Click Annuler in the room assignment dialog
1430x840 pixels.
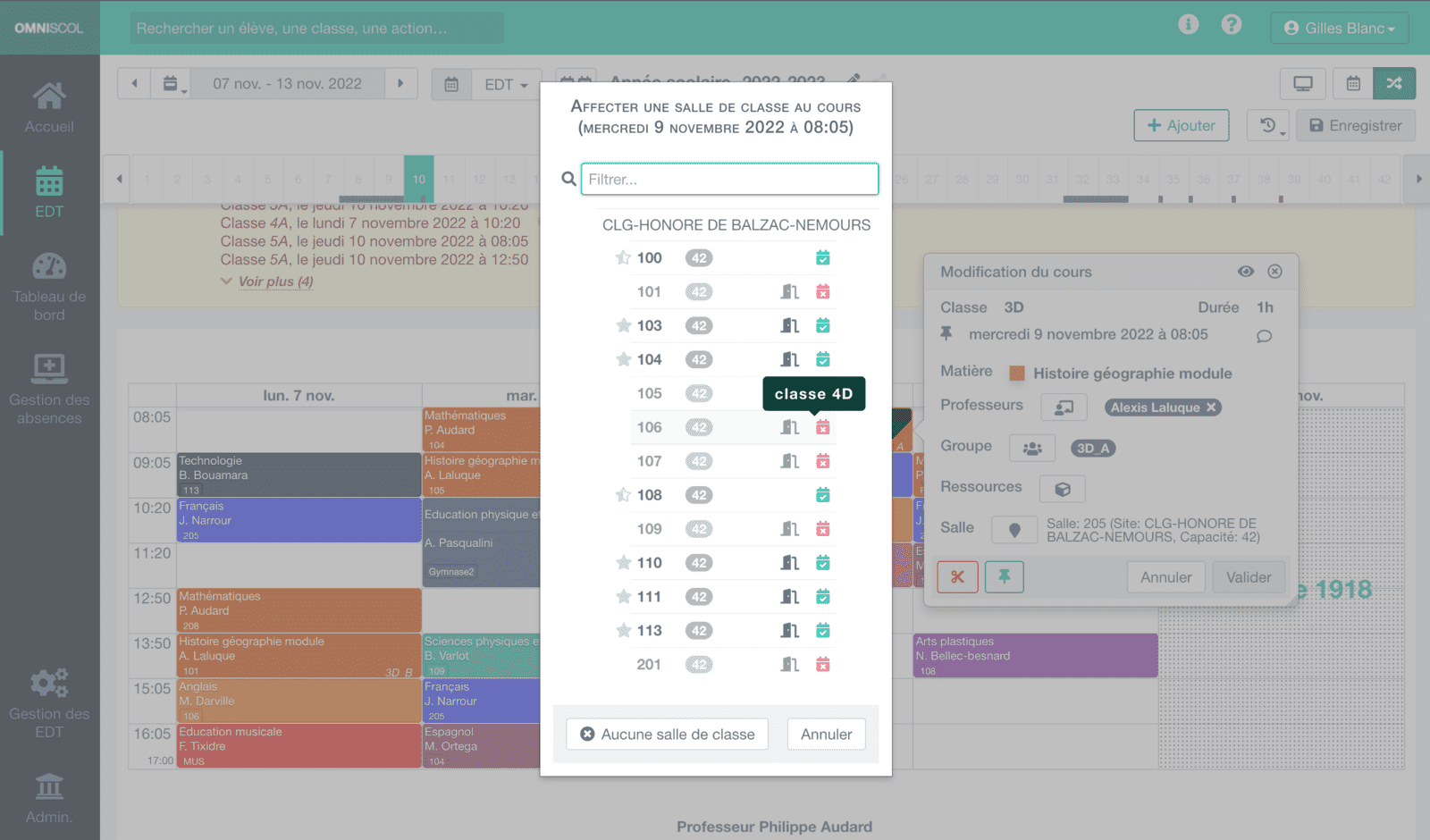point(826,735)
